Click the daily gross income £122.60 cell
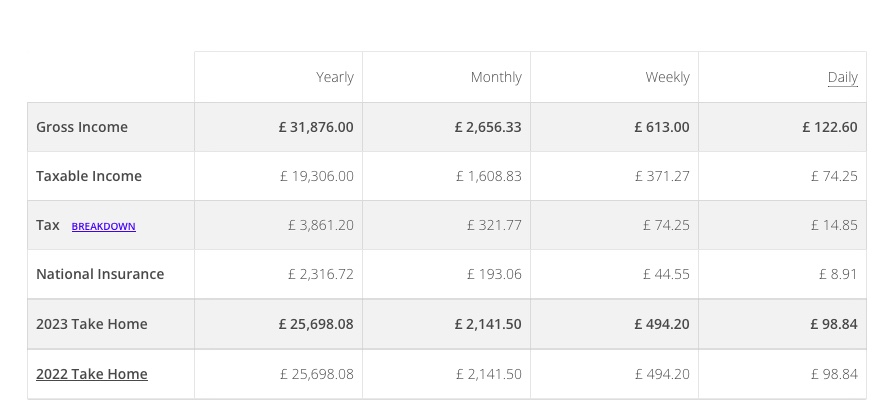The image size is (887, 411). click(830, 127)
